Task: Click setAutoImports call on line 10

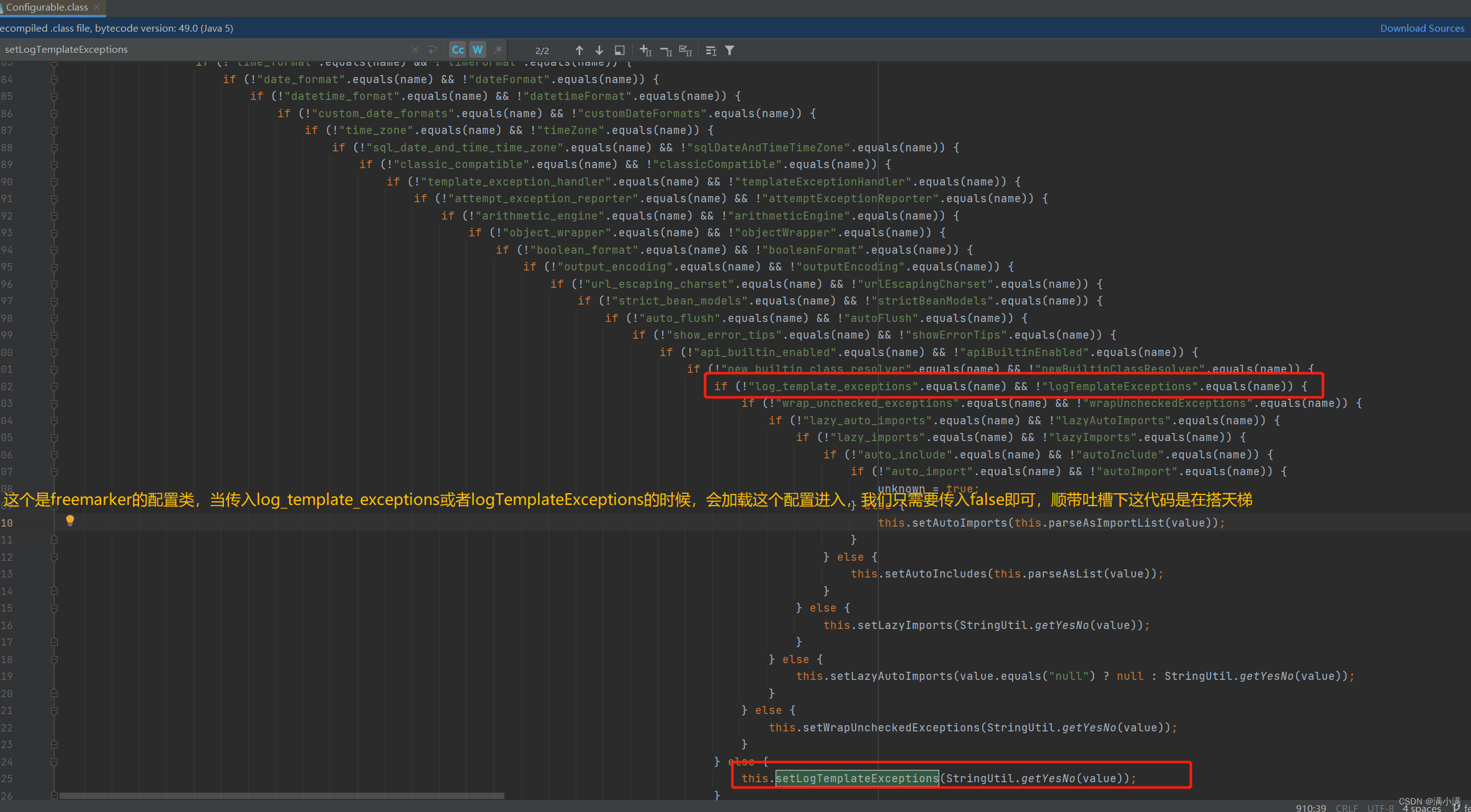Action: [x=960, y=523]
